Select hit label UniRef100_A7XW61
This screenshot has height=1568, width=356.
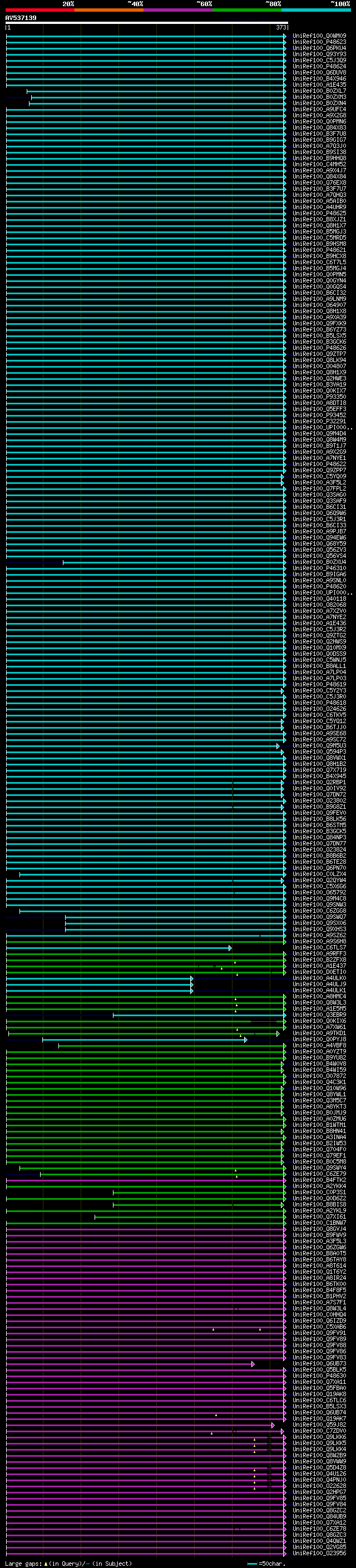(x=319, y=1027)
